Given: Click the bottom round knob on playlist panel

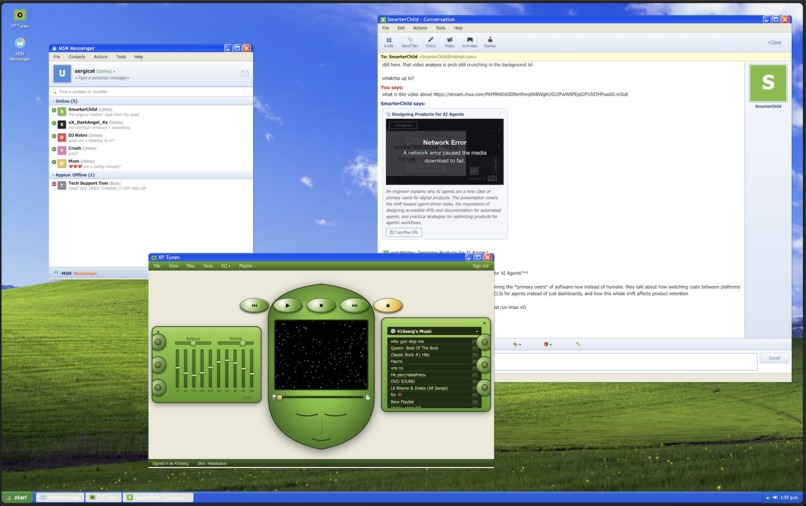Looking at the screenshot, I should tap(484, 387).
